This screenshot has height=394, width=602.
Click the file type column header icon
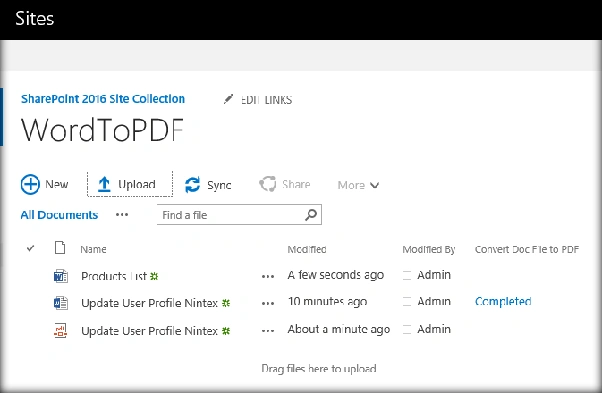click(x=60, y=248)
